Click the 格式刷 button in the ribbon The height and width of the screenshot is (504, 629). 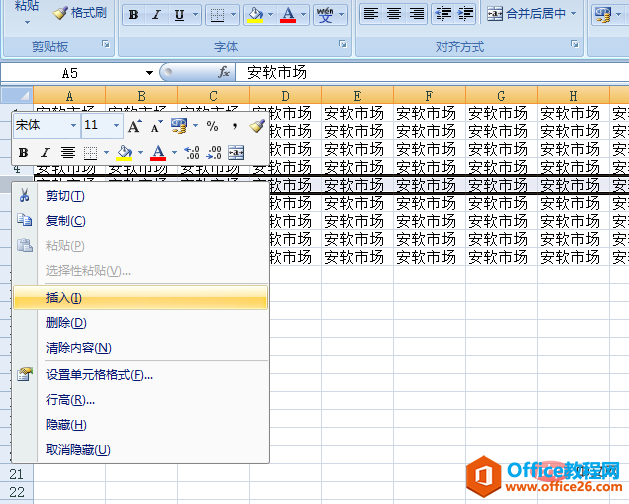(x=80, y=14)
